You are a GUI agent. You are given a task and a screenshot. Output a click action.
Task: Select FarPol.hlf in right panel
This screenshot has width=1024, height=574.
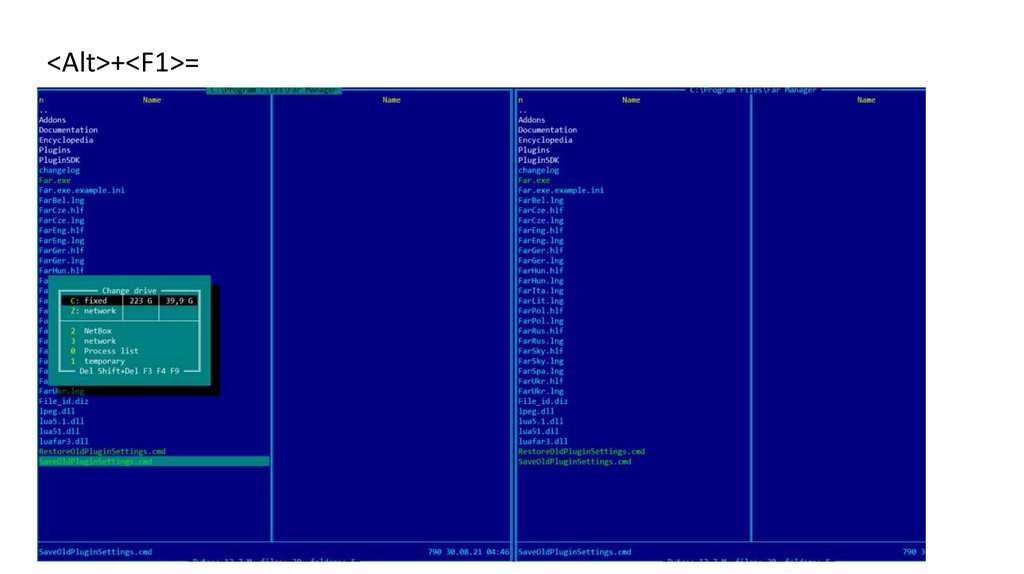(x=541, y=311)
